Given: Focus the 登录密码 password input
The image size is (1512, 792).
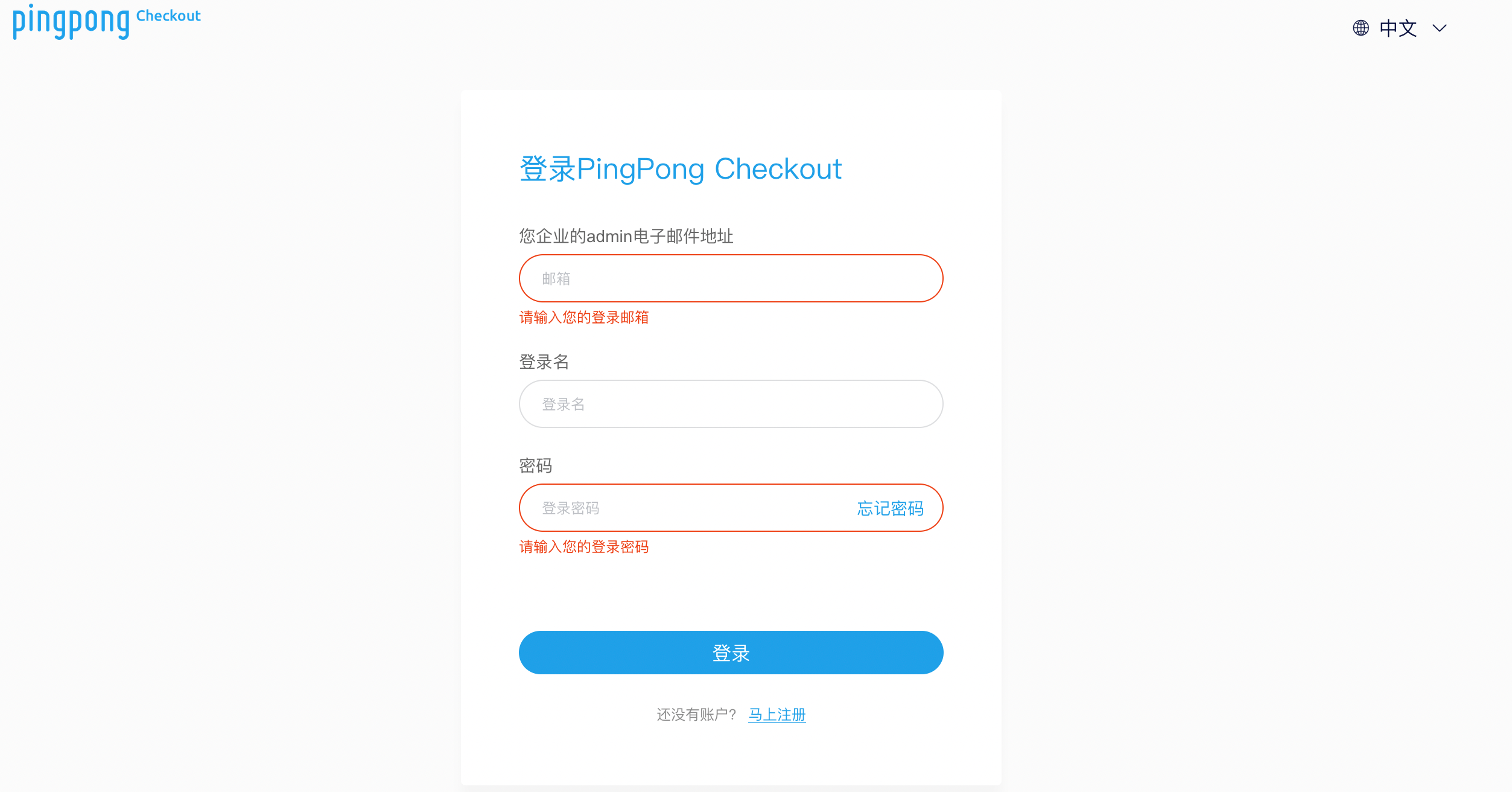Looking at the screenshot, I should (685, 508).
